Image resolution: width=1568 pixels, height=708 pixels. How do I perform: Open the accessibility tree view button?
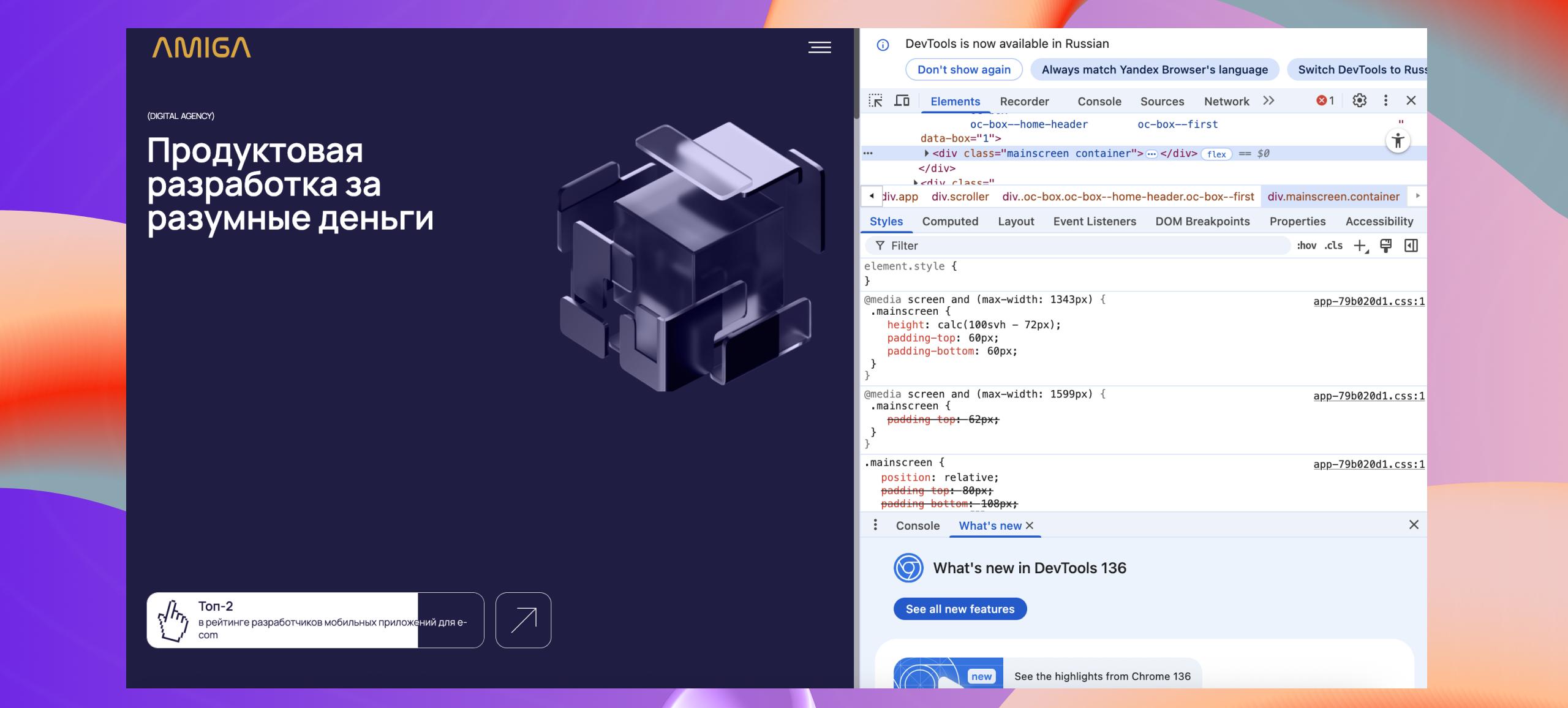1398,141
